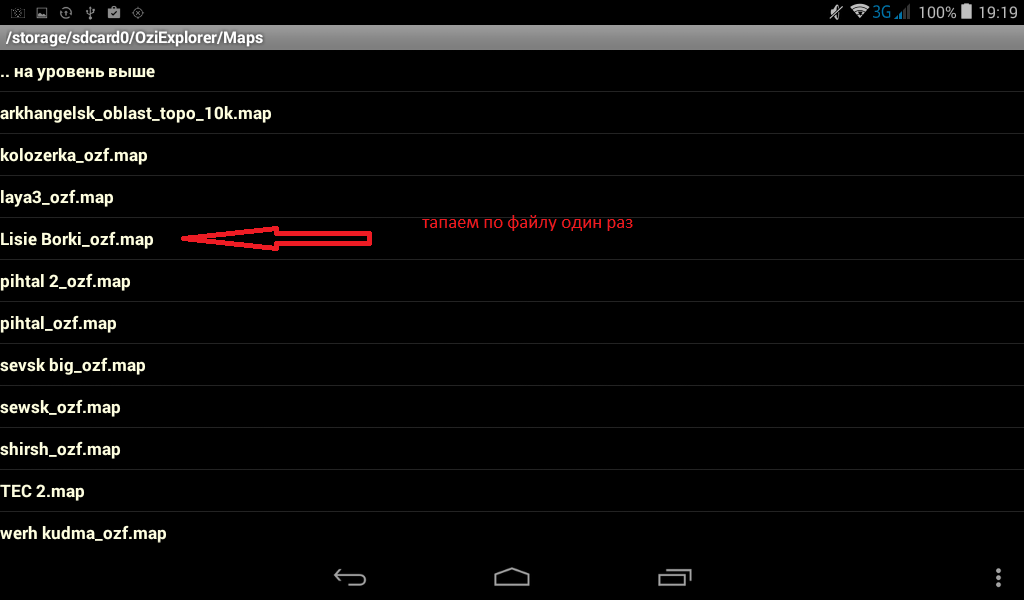
Task: Select kolozerka_ozf.map from the list
Action: [512, 155]
